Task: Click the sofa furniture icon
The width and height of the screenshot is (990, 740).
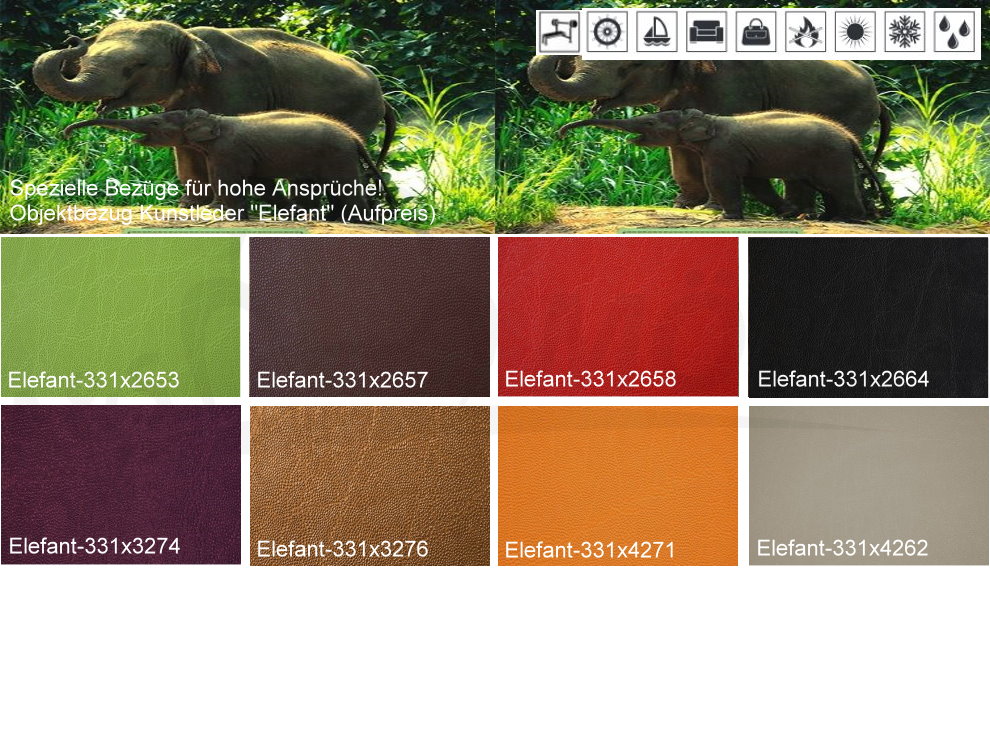Action: (x=706, y=32)
